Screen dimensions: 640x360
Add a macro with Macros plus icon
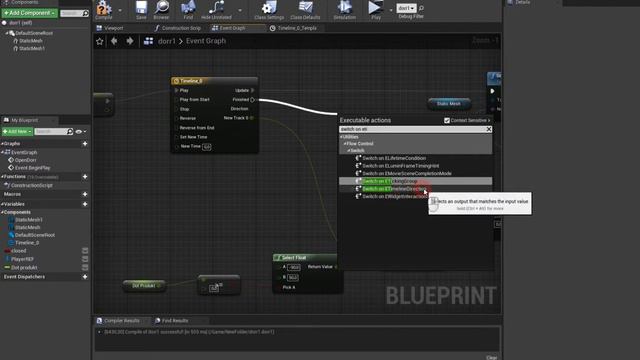pos(85,194)
